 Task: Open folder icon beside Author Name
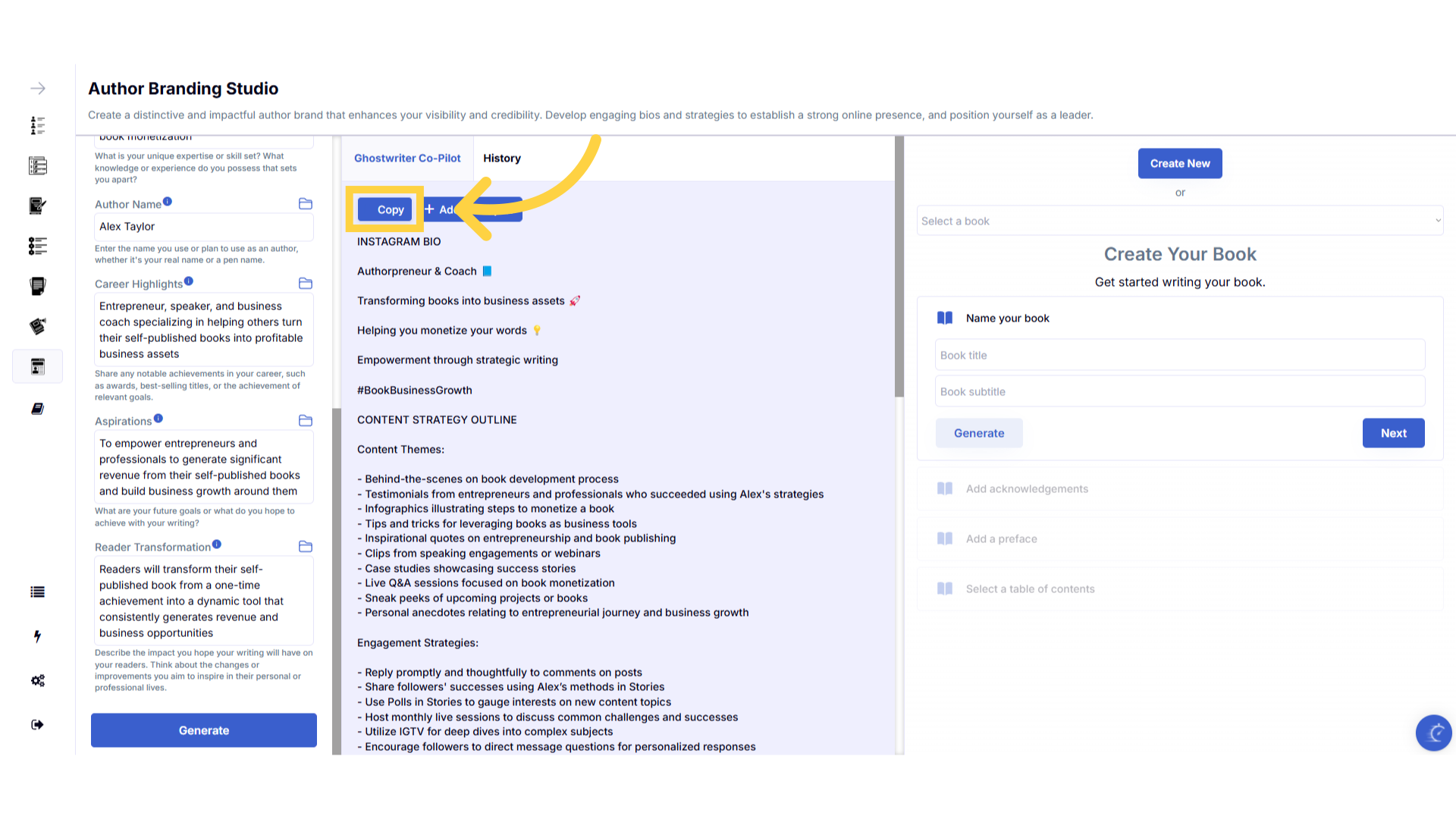pos(306,204)
